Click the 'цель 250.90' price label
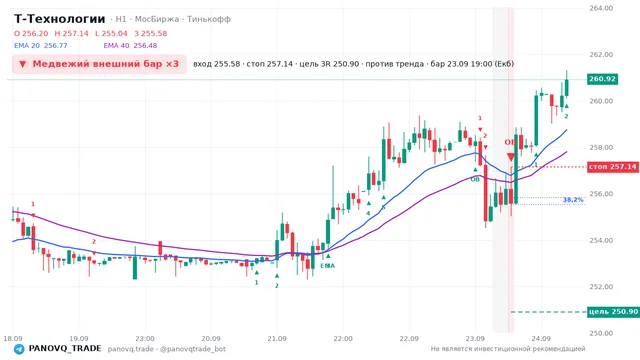Viewport: 640px width, 360px height. [613, 312]
